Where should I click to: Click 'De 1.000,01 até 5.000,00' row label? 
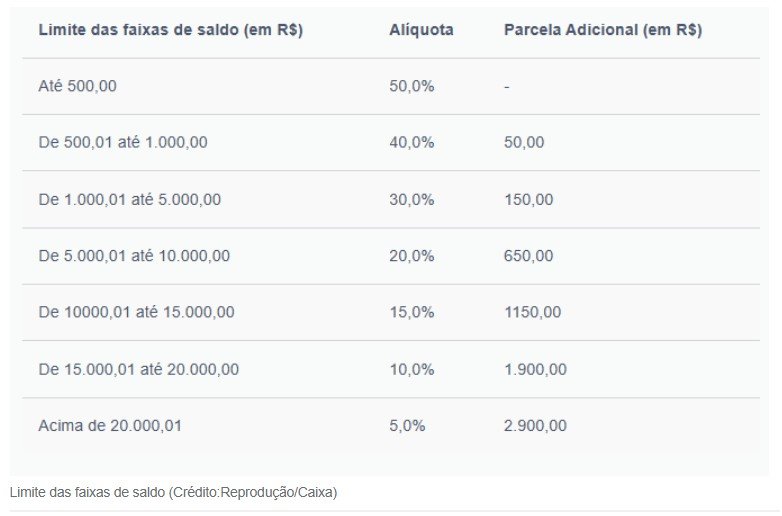[x=130, y=199]
